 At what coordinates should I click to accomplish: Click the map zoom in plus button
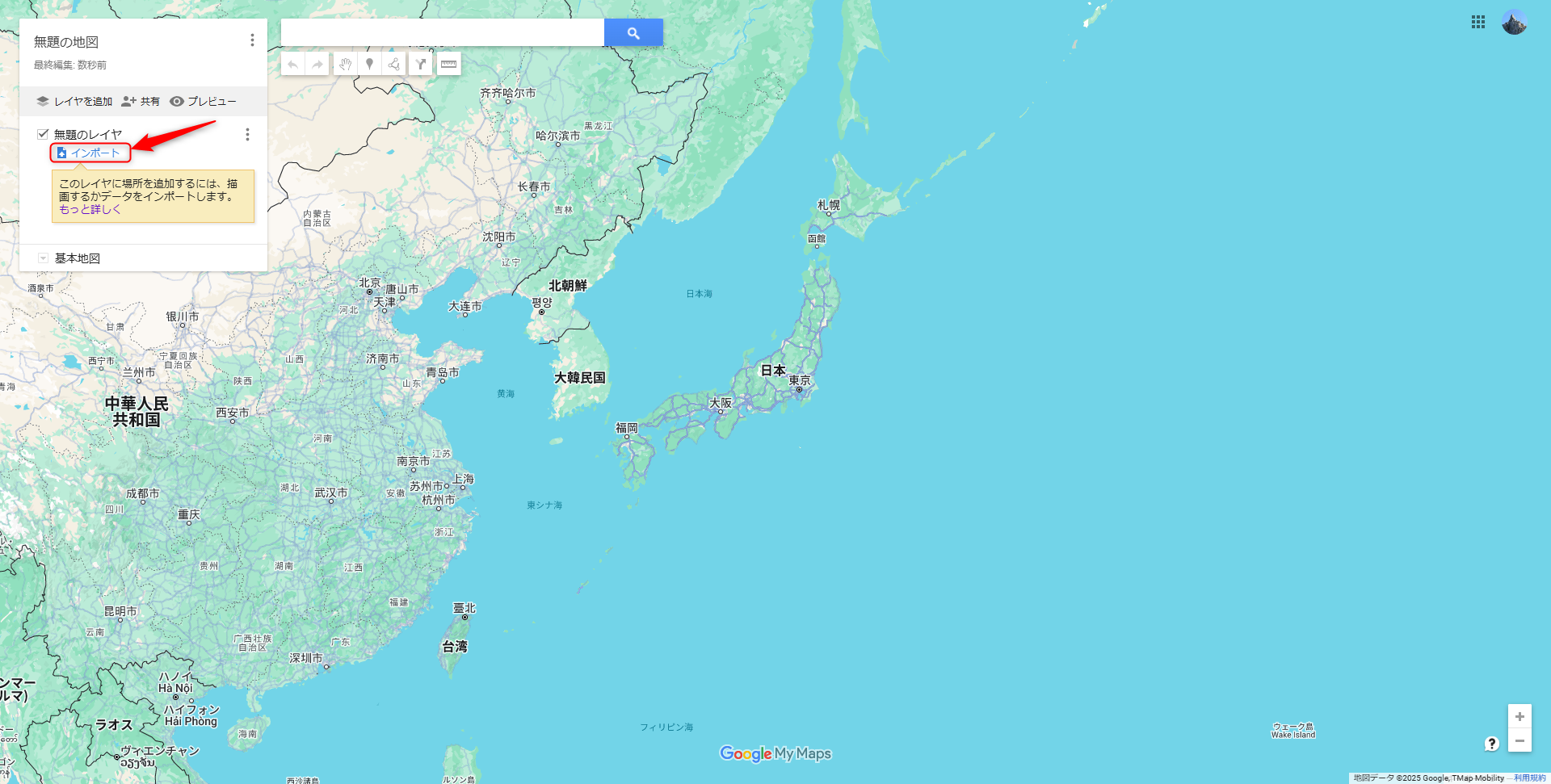(x=1519, y=716)
